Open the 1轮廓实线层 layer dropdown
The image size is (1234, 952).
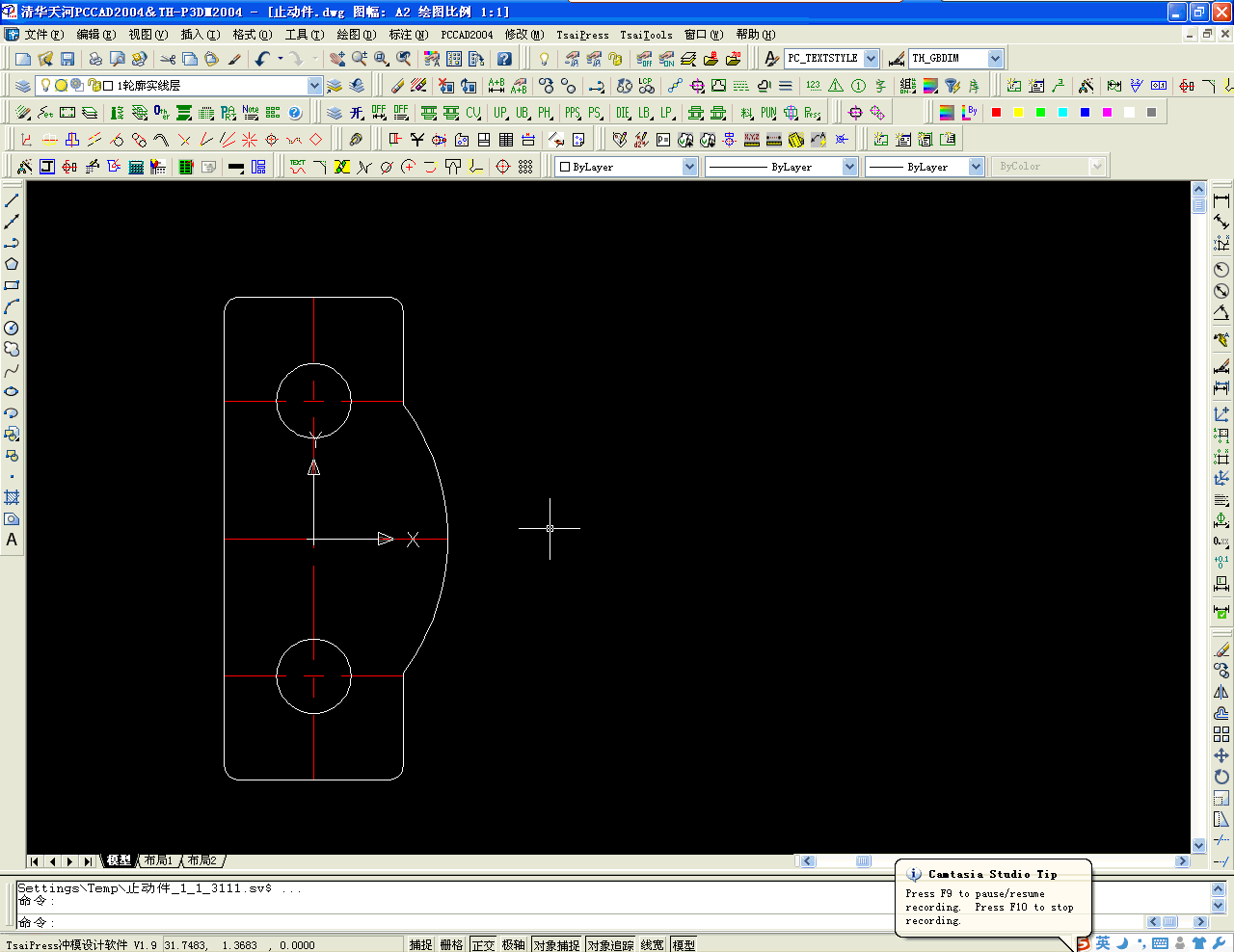click(314, 86)
